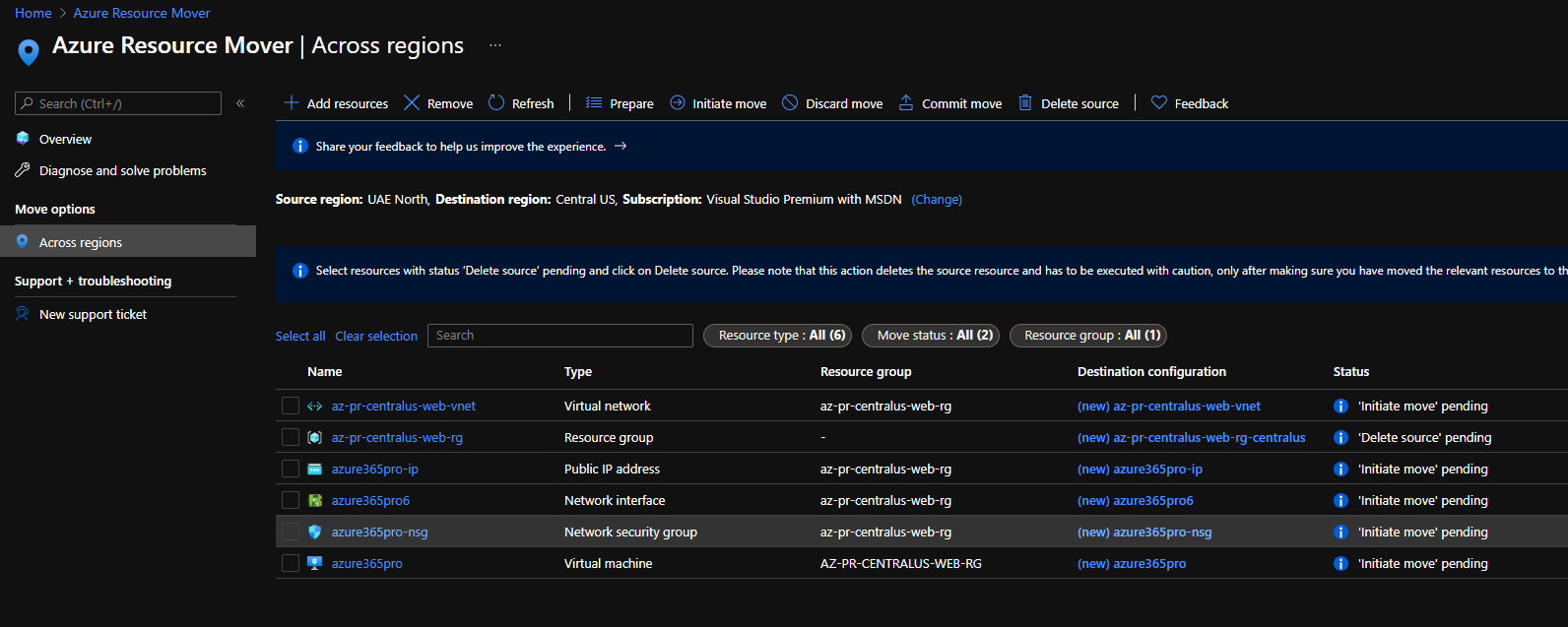Image resolution: width=1568 pixels, height=627 pixels.
Task: Click the virtual machine icon for azure365pro
Action: click(x=315, y=563)
